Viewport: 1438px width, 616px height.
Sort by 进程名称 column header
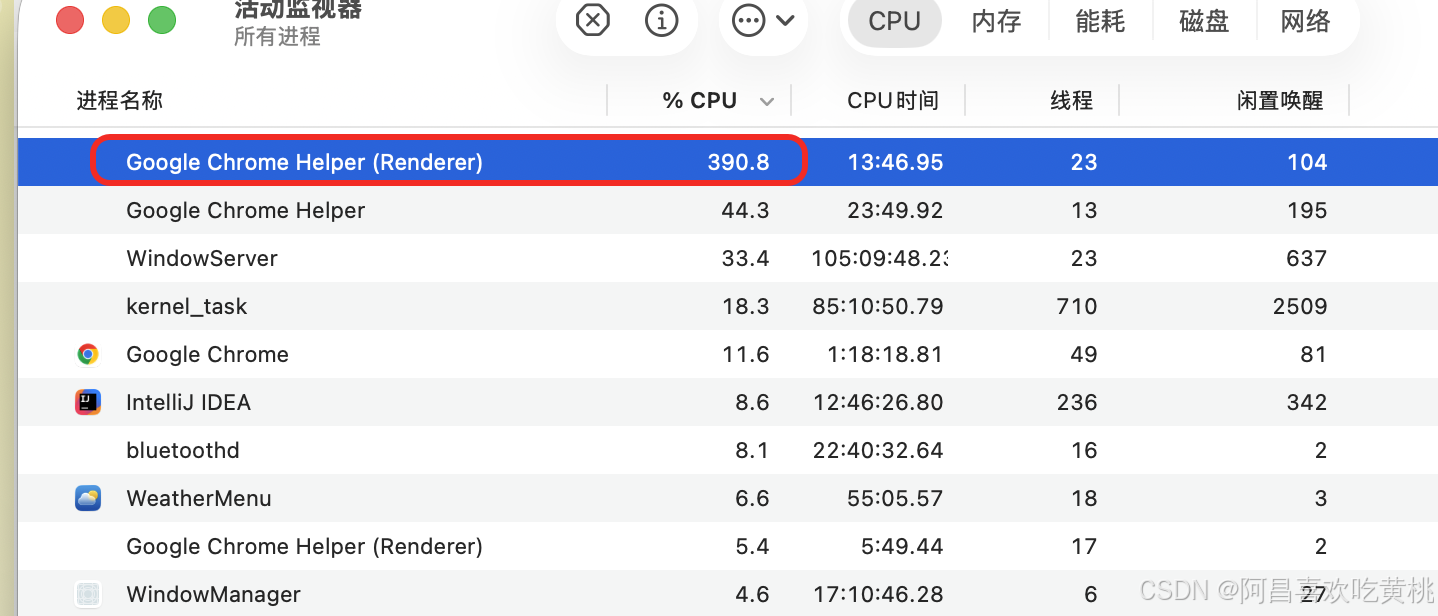[x=119, y=100]
